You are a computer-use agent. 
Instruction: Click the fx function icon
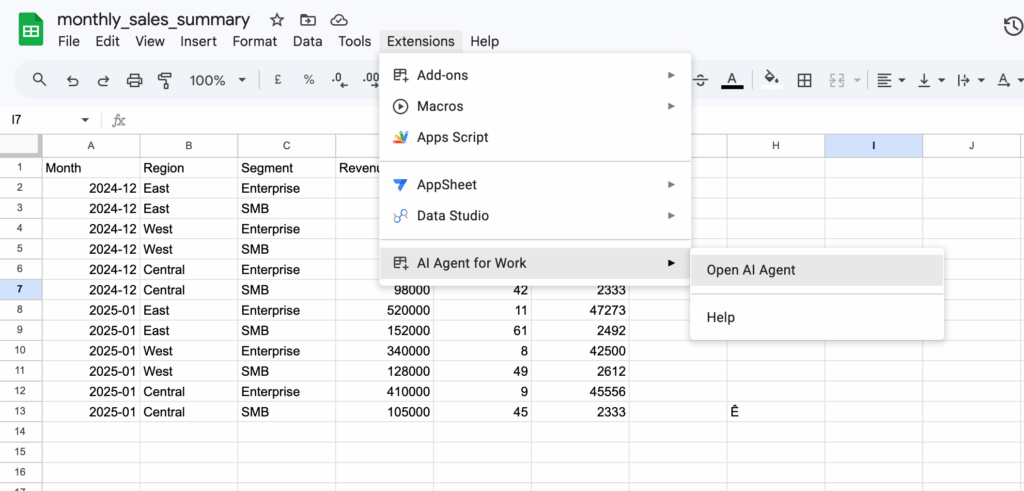119,120
